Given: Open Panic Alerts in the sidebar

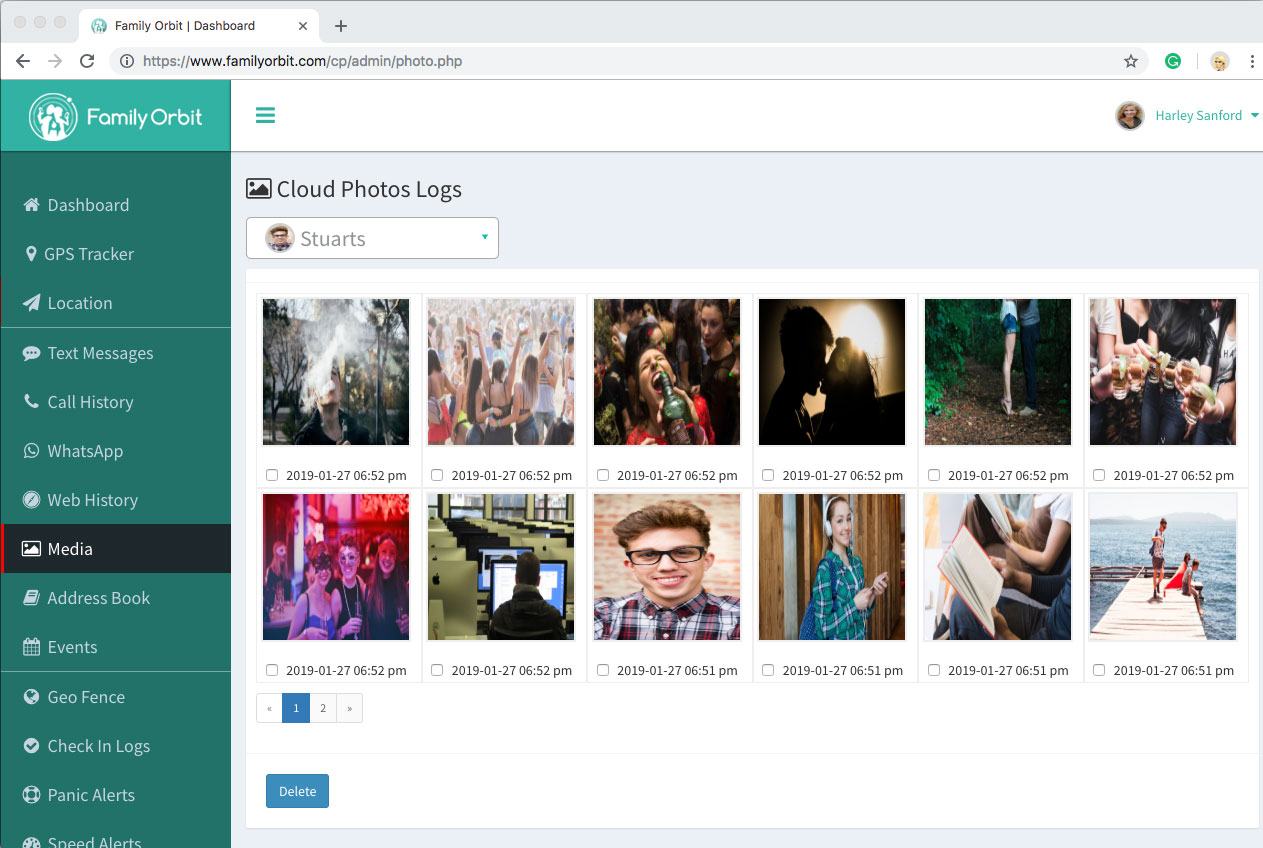Looking at the screenshot, I should pos(116,795).
